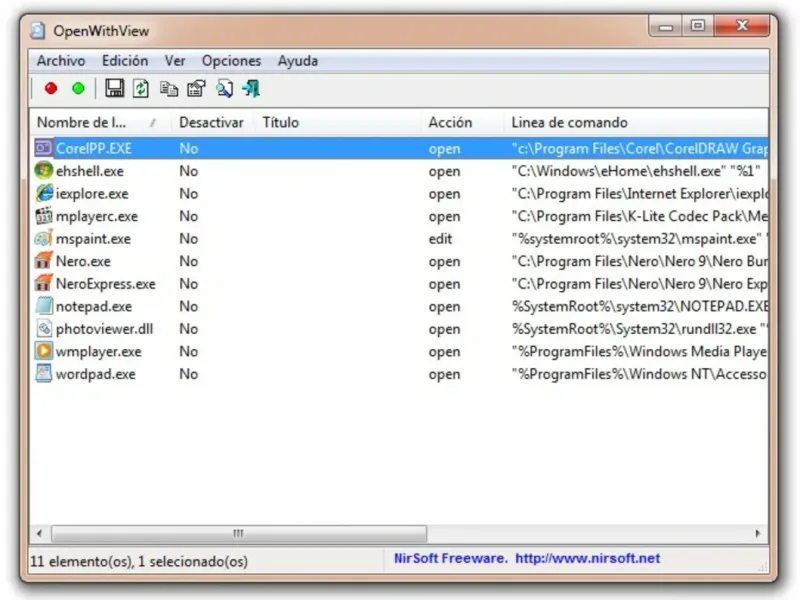800x600 pixels.
Task: Click the 11 elemento(os) status bar text
Action: click(139, 562)
